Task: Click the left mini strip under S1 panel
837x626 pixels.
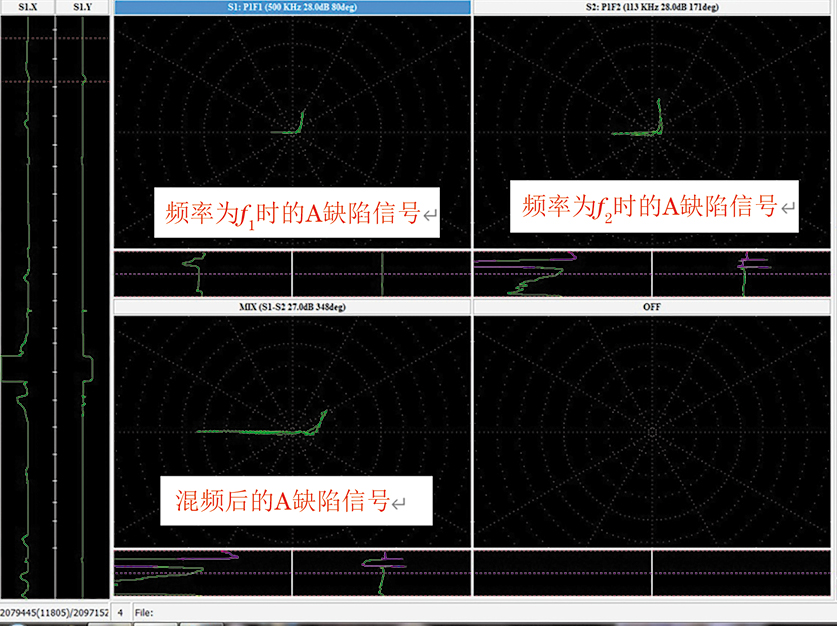Action: pyautogui.click(x=203, y=273)
